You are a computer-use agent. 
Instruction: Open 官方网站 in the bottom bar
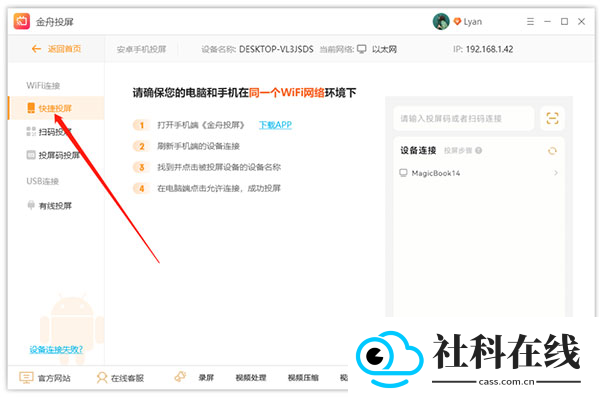point(45,378)
